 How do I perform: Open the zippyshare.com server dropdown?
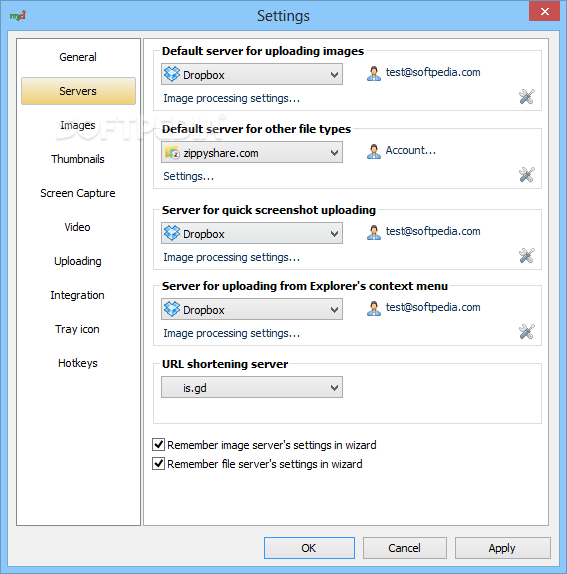[x=252, y=152]
